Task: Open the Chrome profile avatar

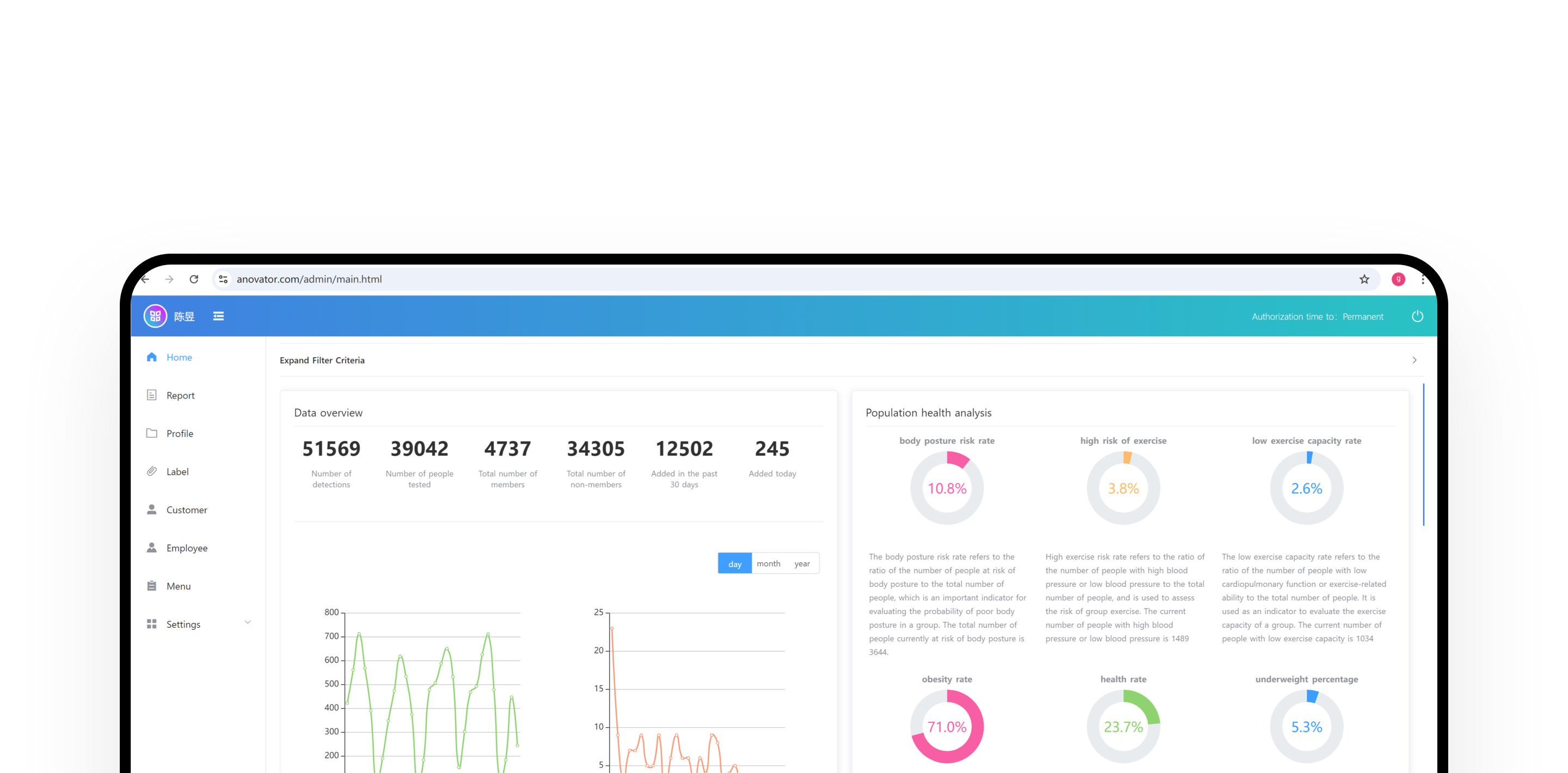Action: pos(1398,279)
